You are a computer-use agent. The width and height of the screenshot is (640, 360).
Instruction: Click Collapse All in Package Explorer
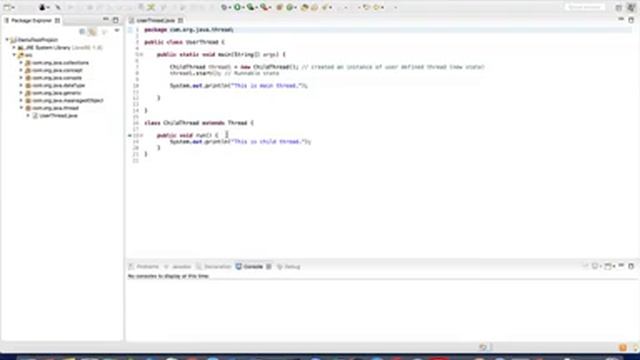pos(82,31)
